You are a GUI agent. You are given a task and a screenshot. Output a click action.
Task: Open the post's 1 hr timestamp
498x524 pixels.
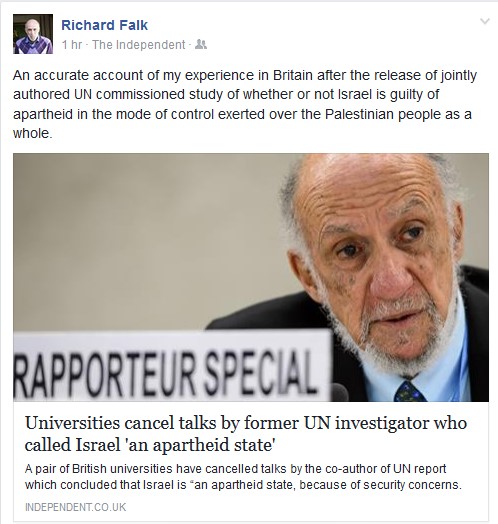(72, 45)
